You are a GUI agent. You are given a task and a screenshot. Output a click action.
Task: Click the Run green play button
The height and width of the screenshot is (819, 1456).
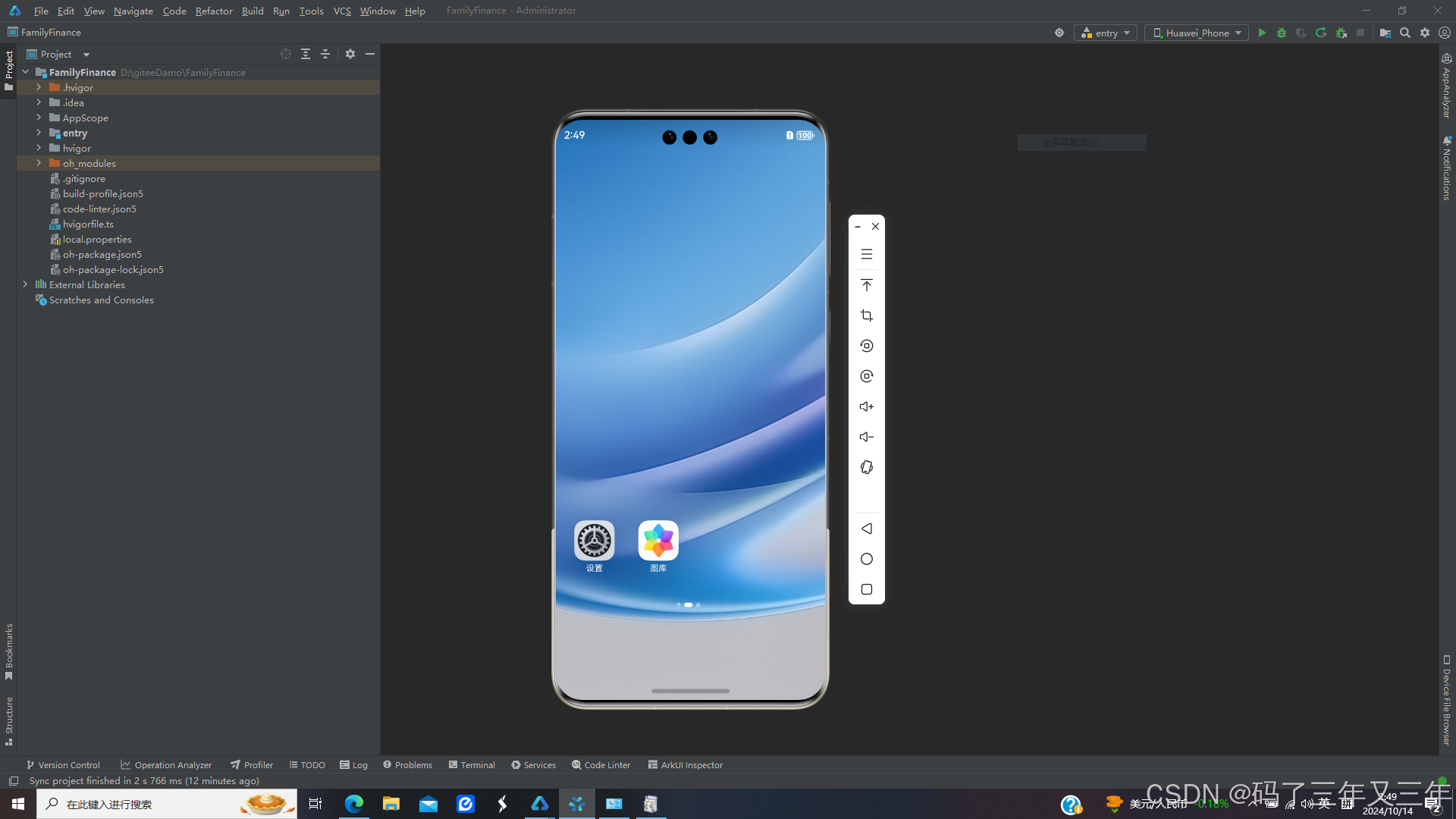point(1262,33)
